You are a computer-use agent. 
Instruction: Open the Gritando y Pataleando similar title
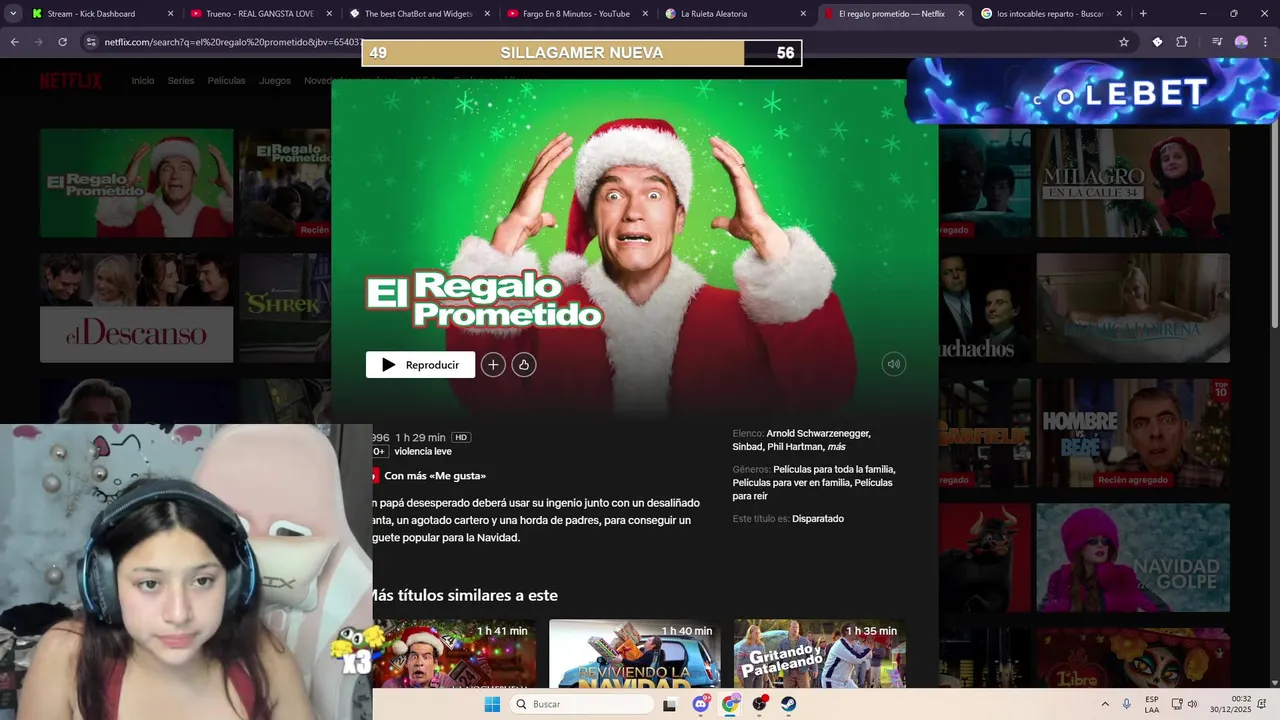(820, 654)
